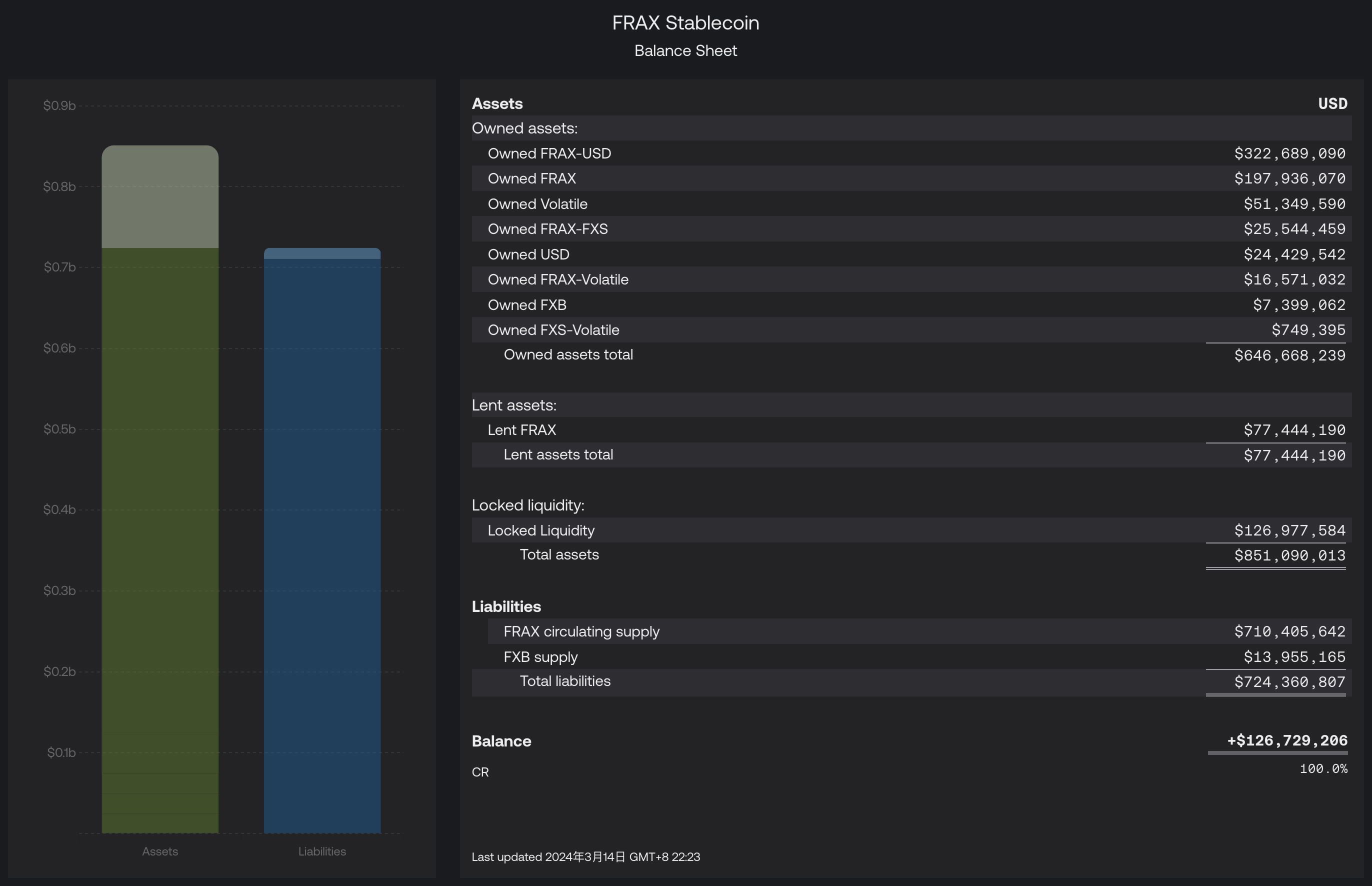Click the Owned FXS-Volatile row label
The height and width of the screenshot is (886, 1372).
553,330
